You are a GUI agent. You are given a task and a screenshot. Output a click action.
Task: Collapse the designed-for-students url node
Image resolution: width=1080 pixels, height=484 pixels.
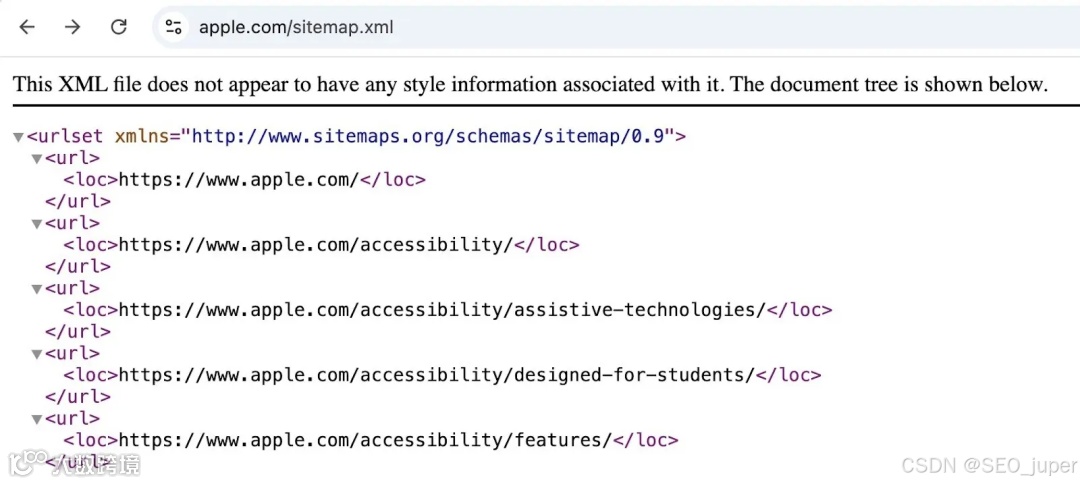point(37,354)
